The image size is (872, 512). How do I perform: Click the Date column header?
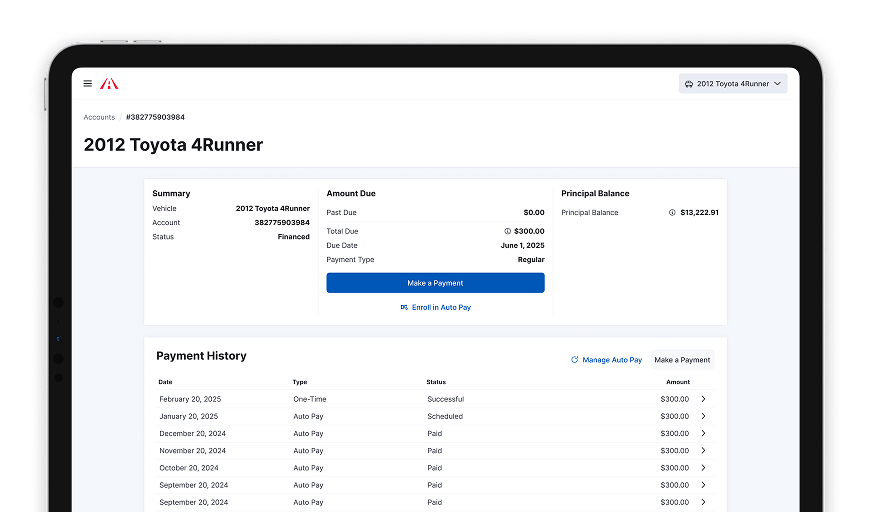point(165,382)
